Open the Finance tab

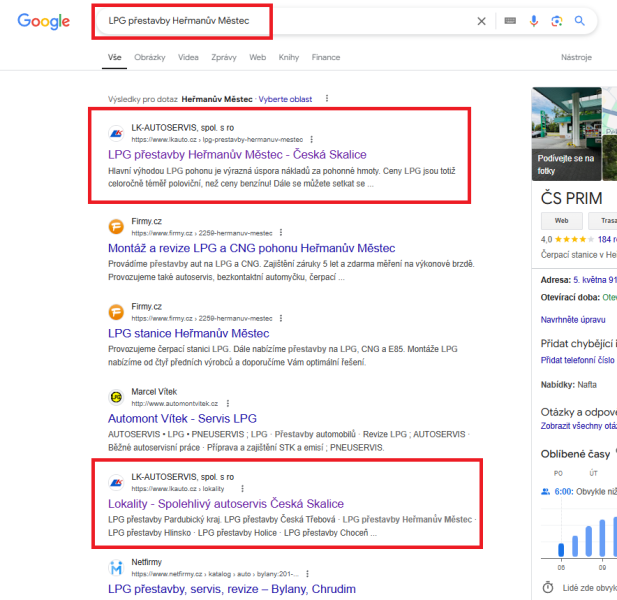[326, 57]
